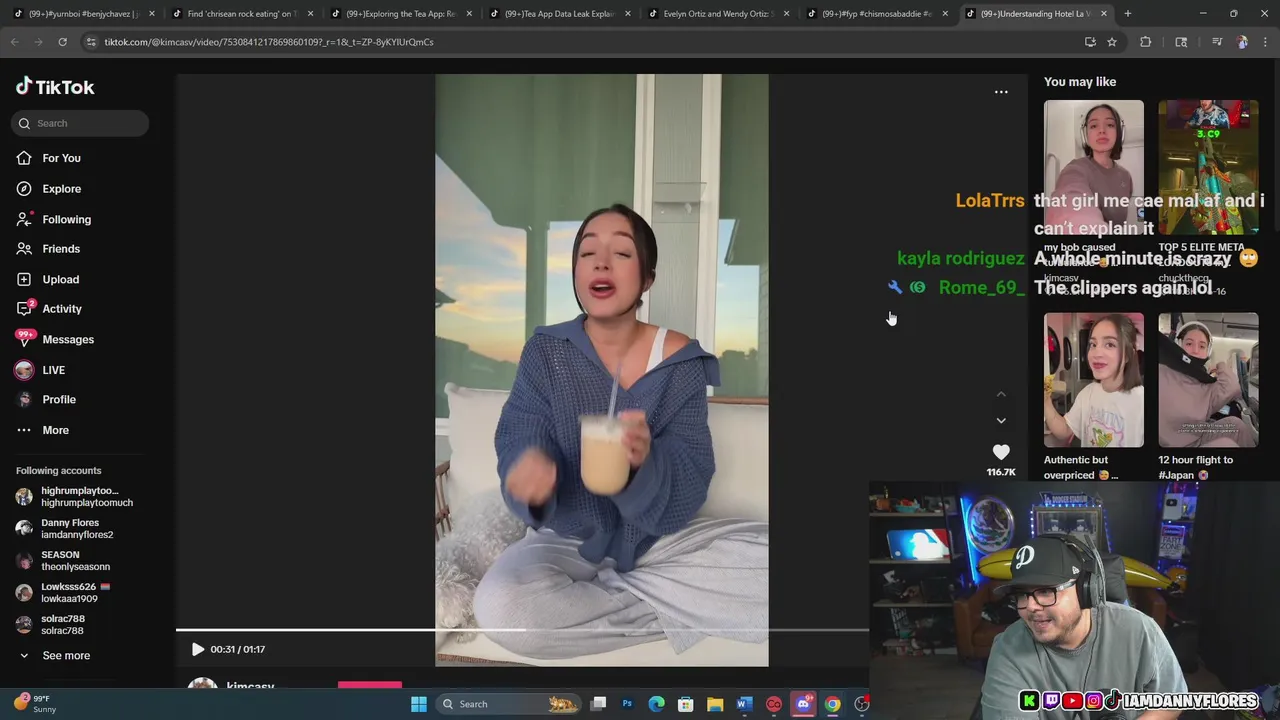Open File Explorer from the taskbar
This screenshot has width=1280, height=720.
coord(715,704)
